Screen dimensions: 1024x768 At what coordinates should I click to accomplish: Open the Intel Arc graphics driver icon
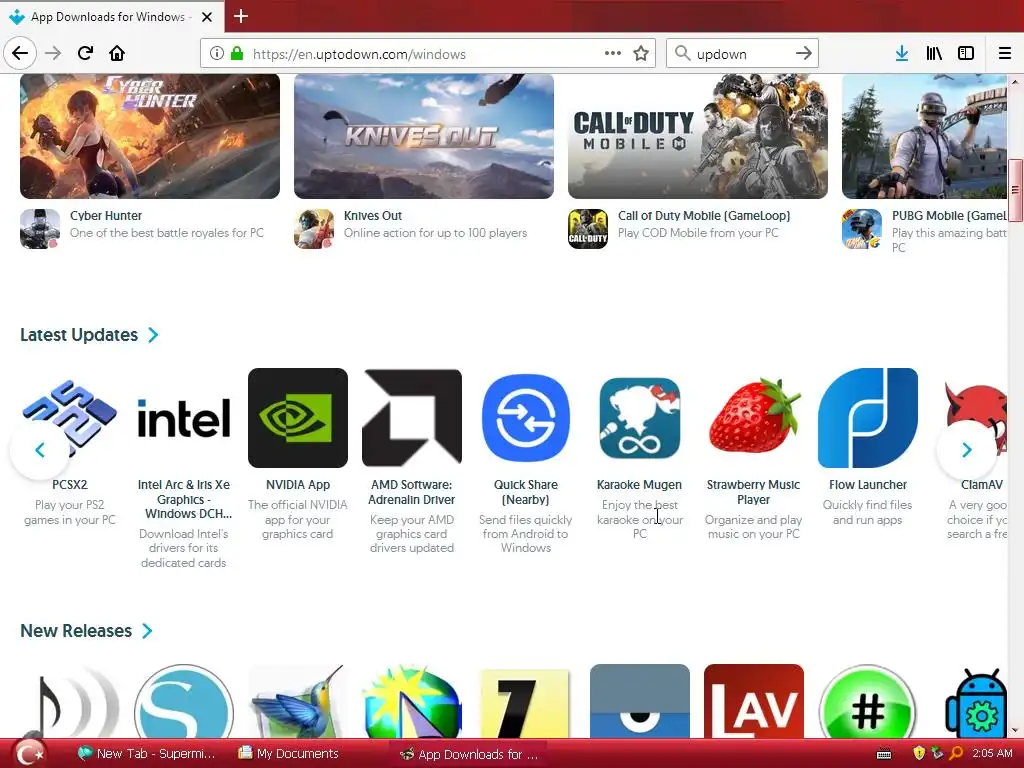pos(184,417)
